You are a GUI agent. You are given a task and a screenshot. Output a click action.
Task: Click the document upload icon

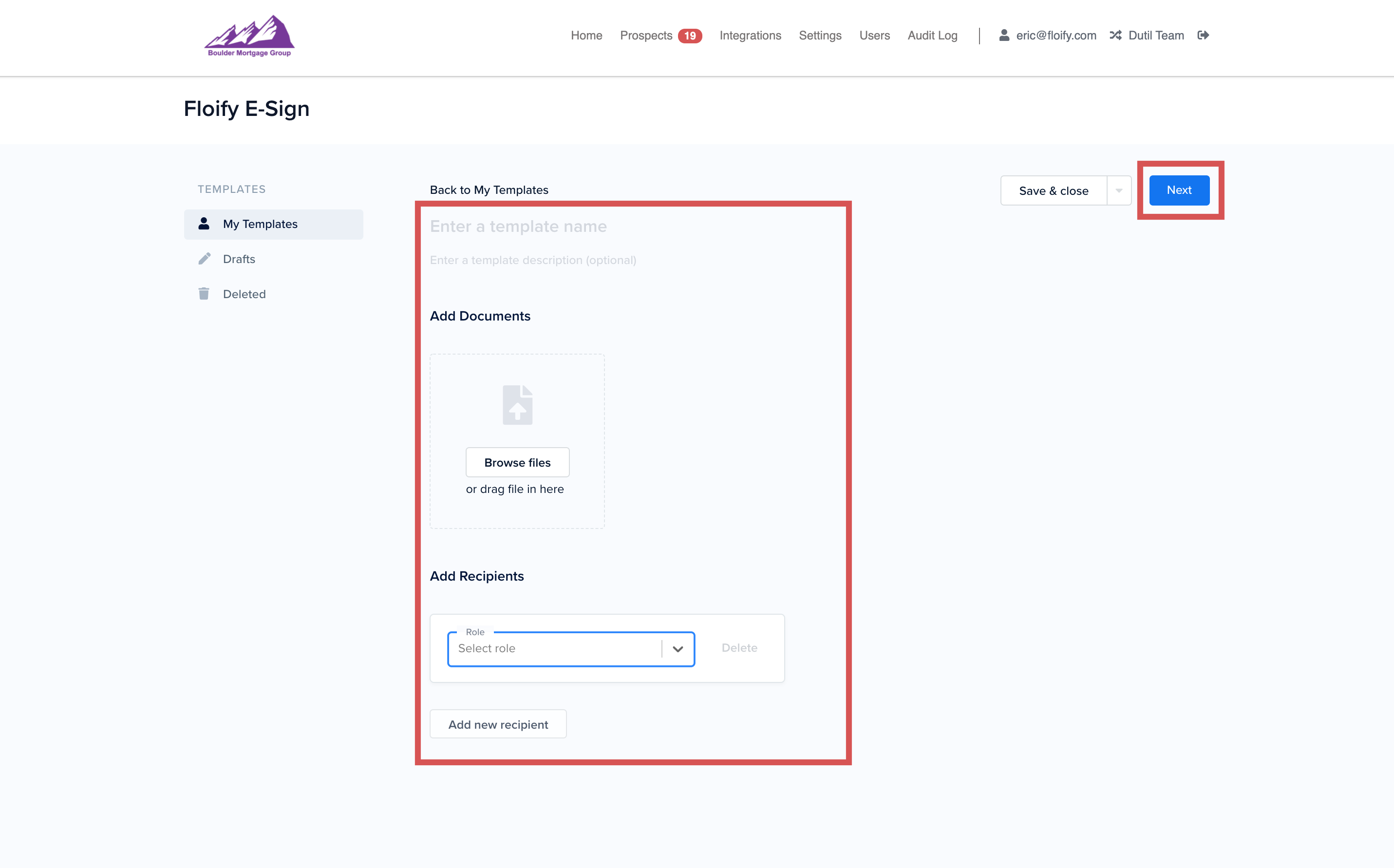pyautogui.click(x=517, y=405)
